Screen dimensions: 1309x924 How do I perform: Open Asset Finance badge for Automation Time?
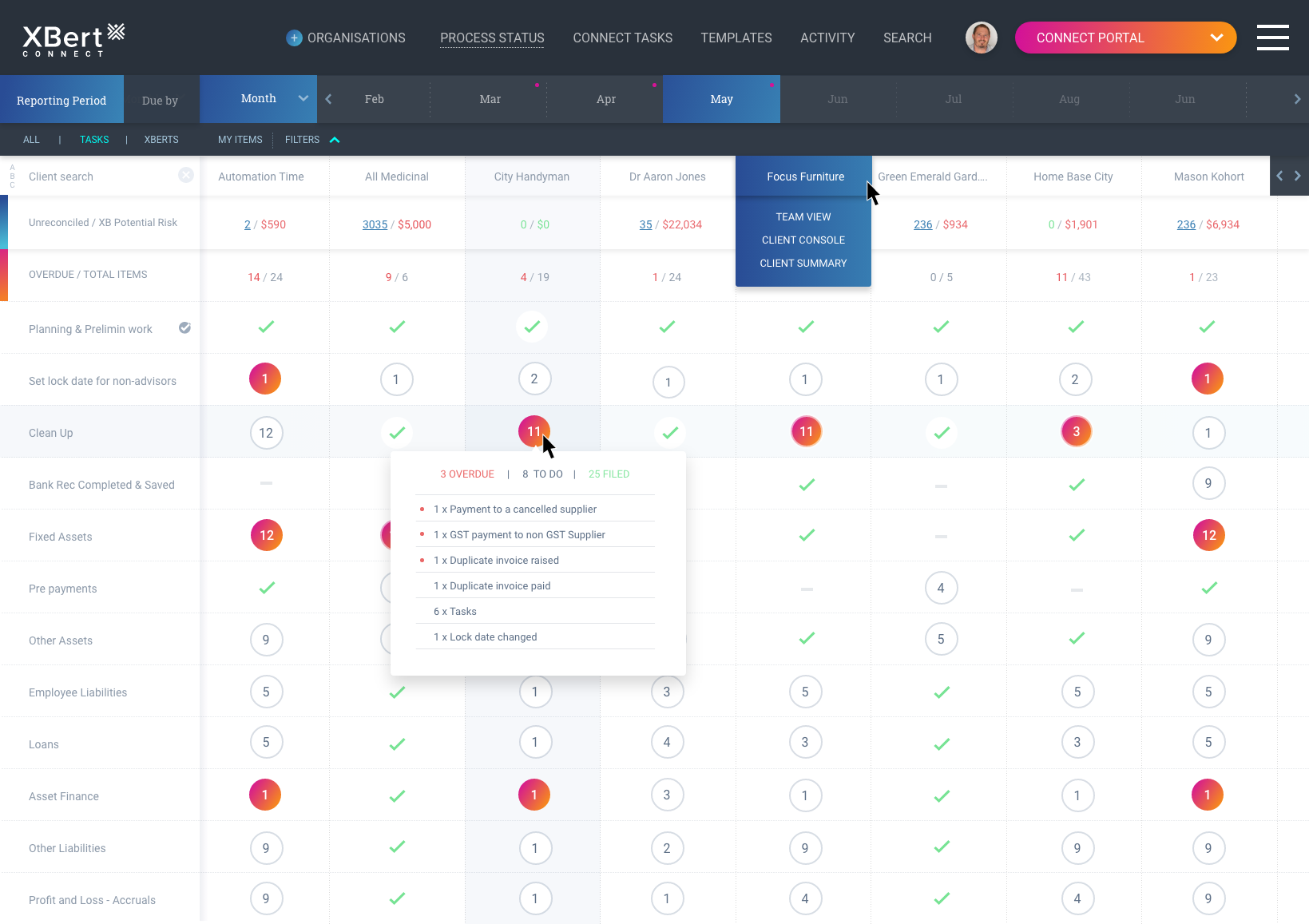(265, 795)
